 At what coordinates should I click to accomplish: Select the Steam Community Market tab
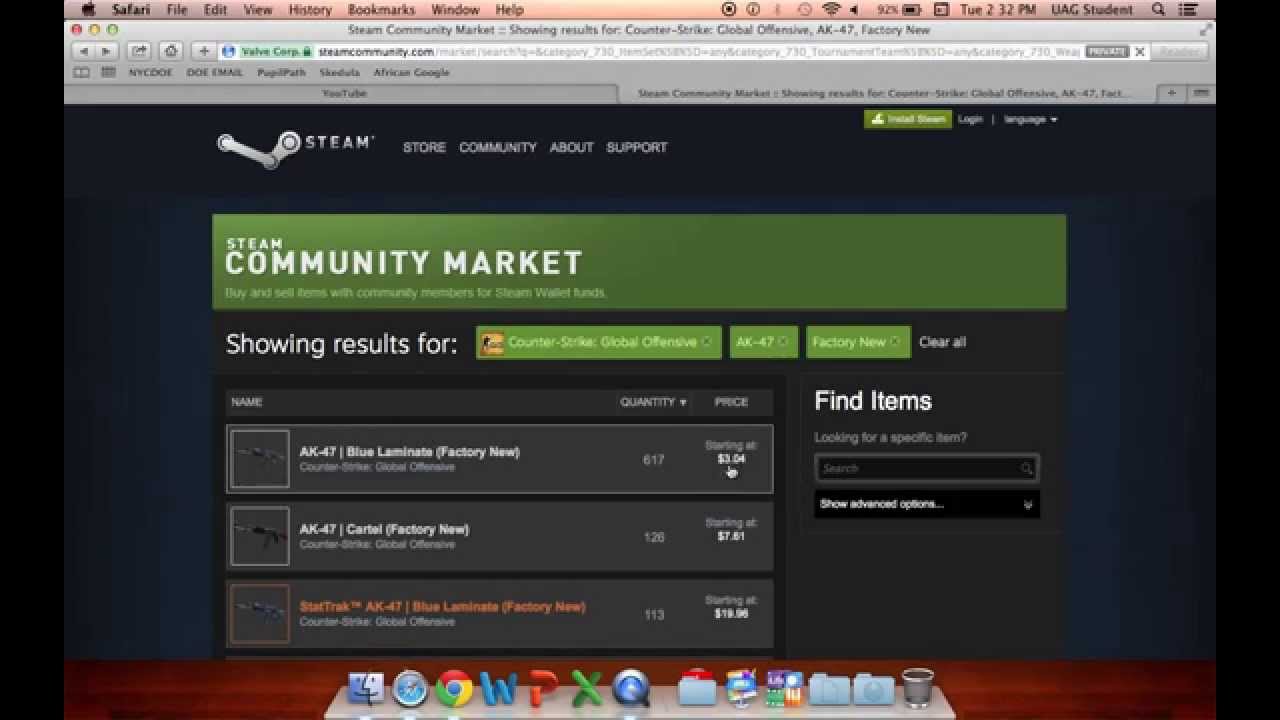coord(887,93)
